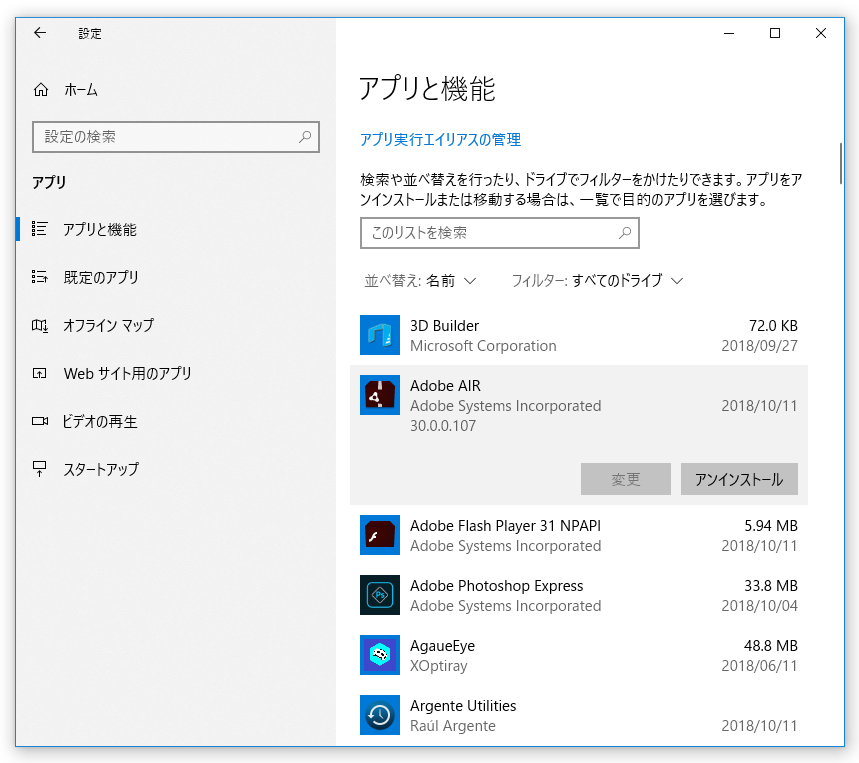Image resolution: width=859 pixels, height=763 pixels.
Task: Select Adobe Flash Player 31 NPAPI entry
Action: [x=505, y=526]
